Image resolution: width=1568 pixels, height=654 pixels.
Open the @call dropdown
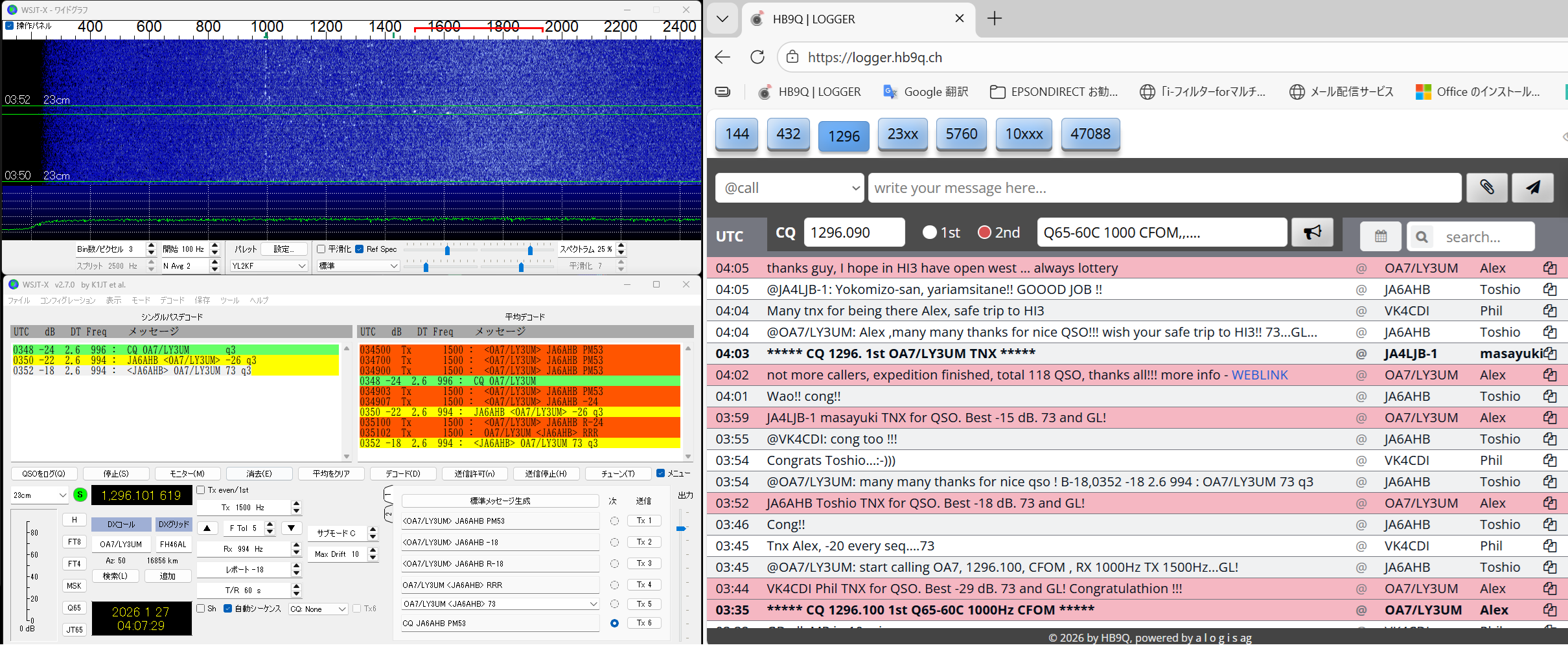(x=789, y=188)
